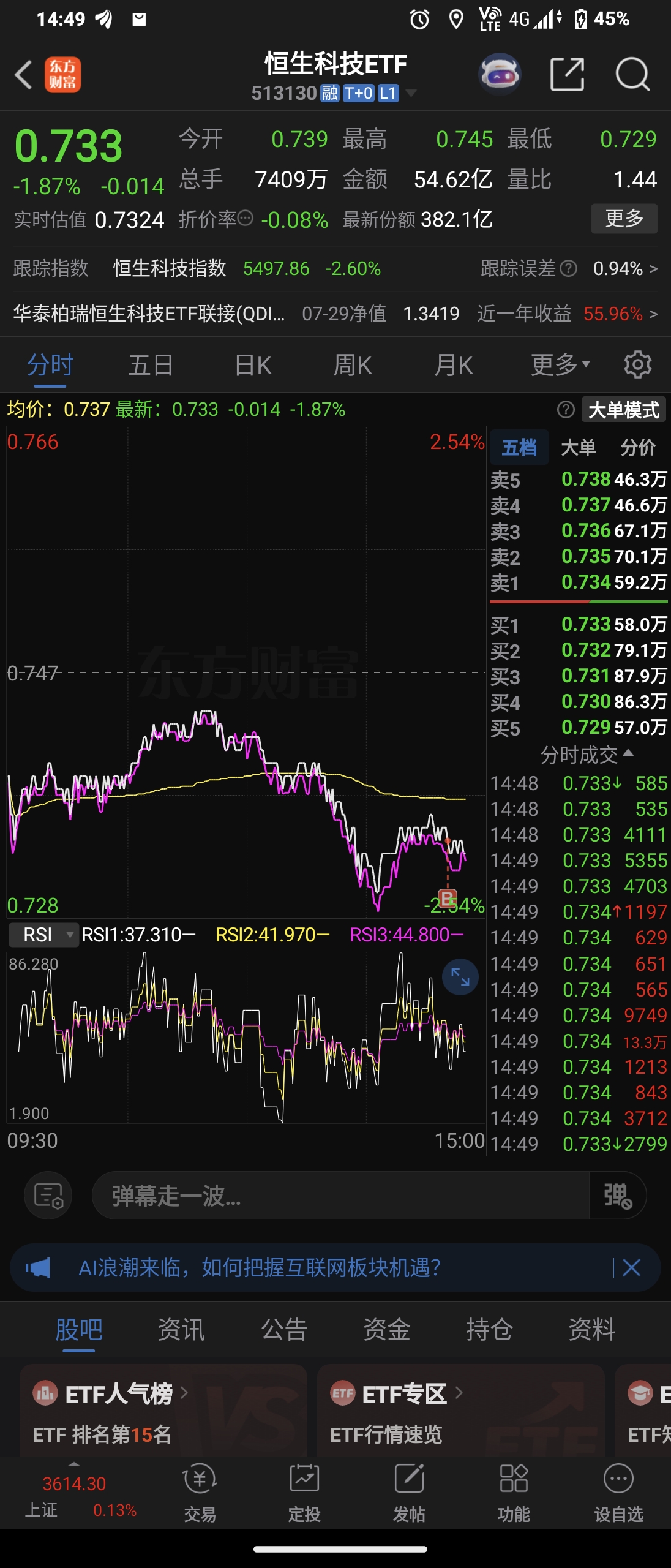Collapse 分时成交 list
The width and height of the screenshot is (671, 1568).
[x=586, y=755]
